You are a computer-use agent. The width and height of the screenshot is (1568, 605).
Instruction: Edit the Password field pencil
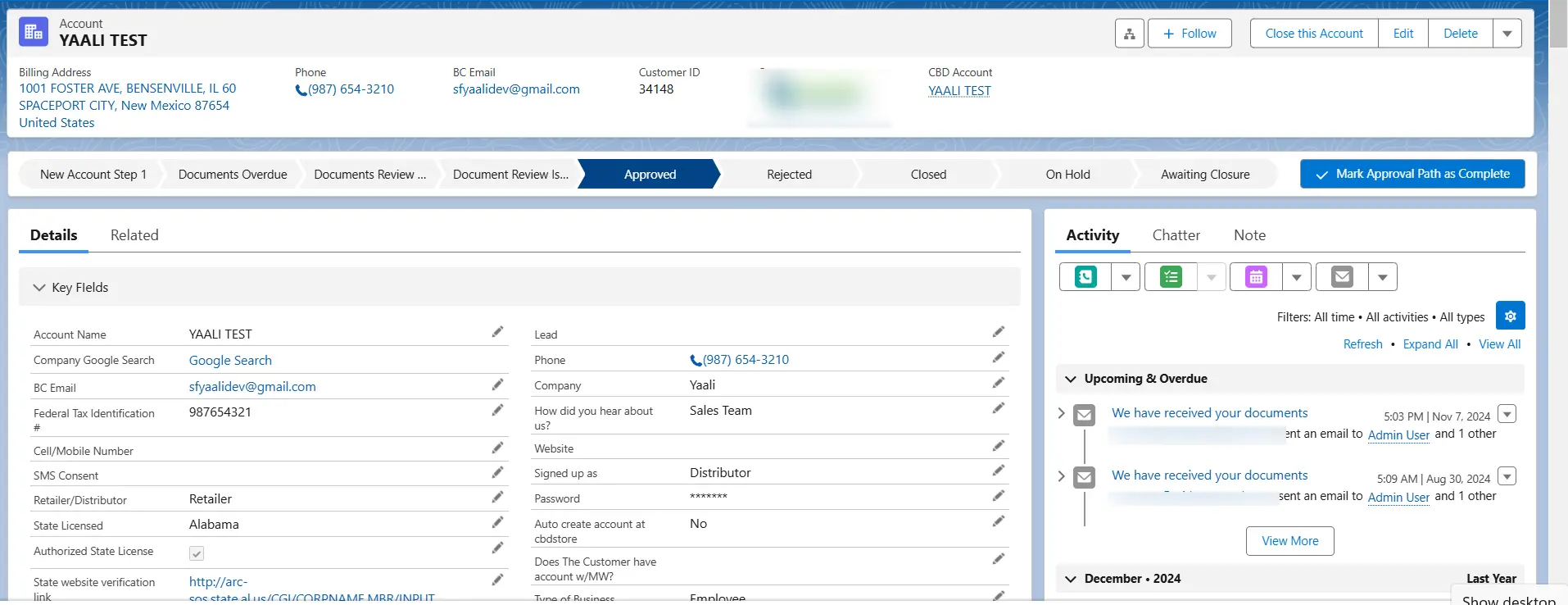(x=998, y=496)
